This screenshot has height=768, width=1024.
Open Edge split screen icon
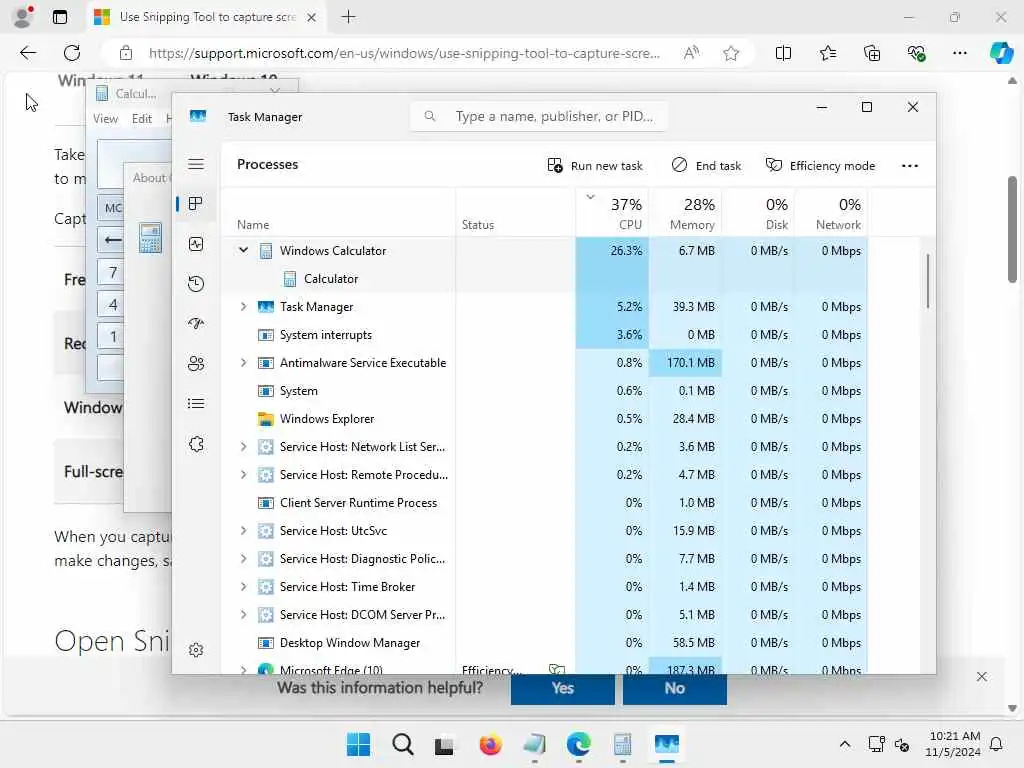tap(783, 53)
